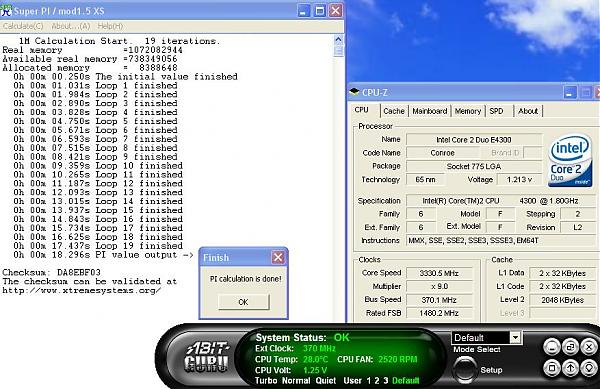Image resolution: width=600 pixels, height=389 pixels.
Task: Select Normal mode in Guru panel
Action: [x=296, y=381]
